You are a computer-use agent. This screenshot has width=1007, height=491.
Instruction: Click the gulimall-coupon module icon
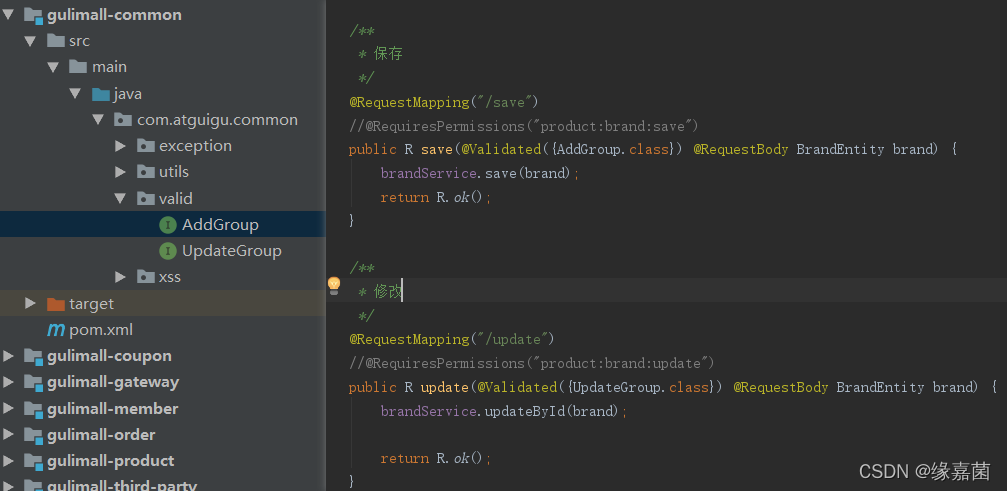pyautogui.click(x=33, y=356)
